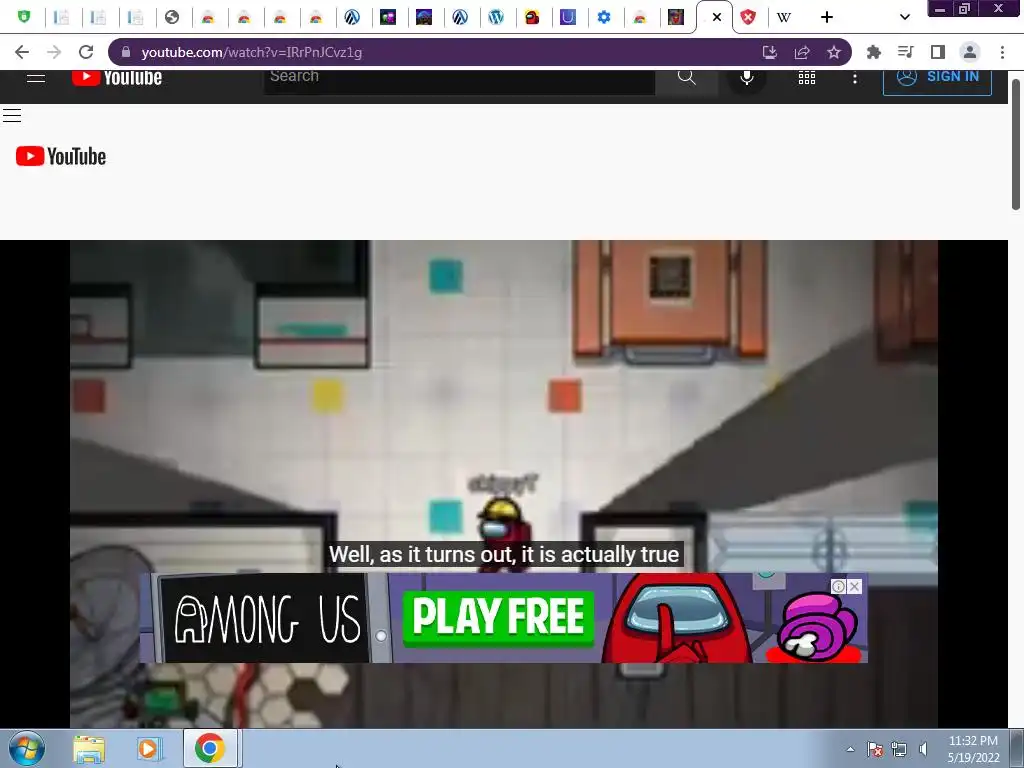Viewport: 1024px width, 768px height.
Task: Switch to the purple U icon tab
Action: [x=568, y=17]
